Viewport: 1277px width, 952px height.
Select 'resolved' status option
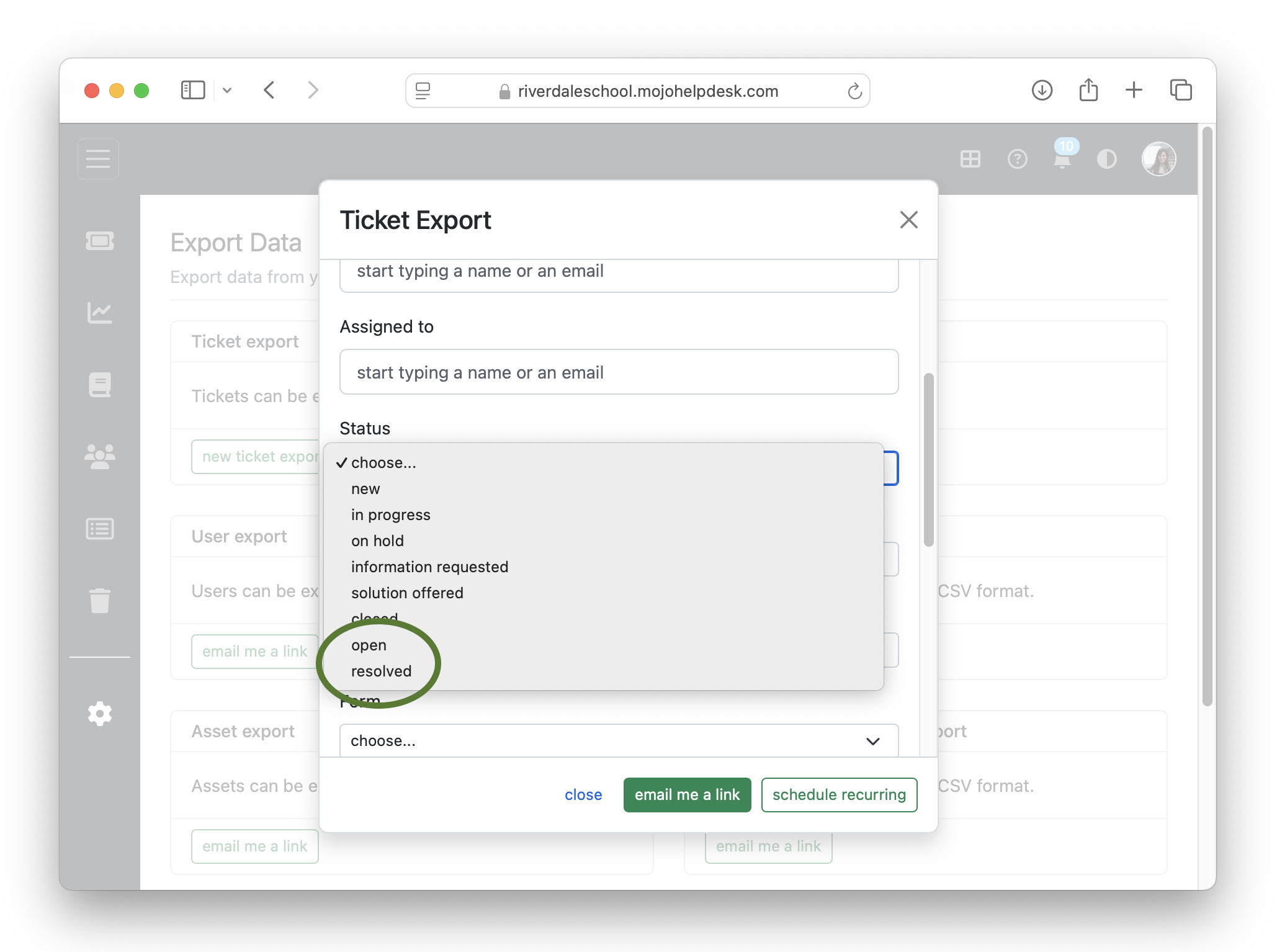(x=381, y=671)
